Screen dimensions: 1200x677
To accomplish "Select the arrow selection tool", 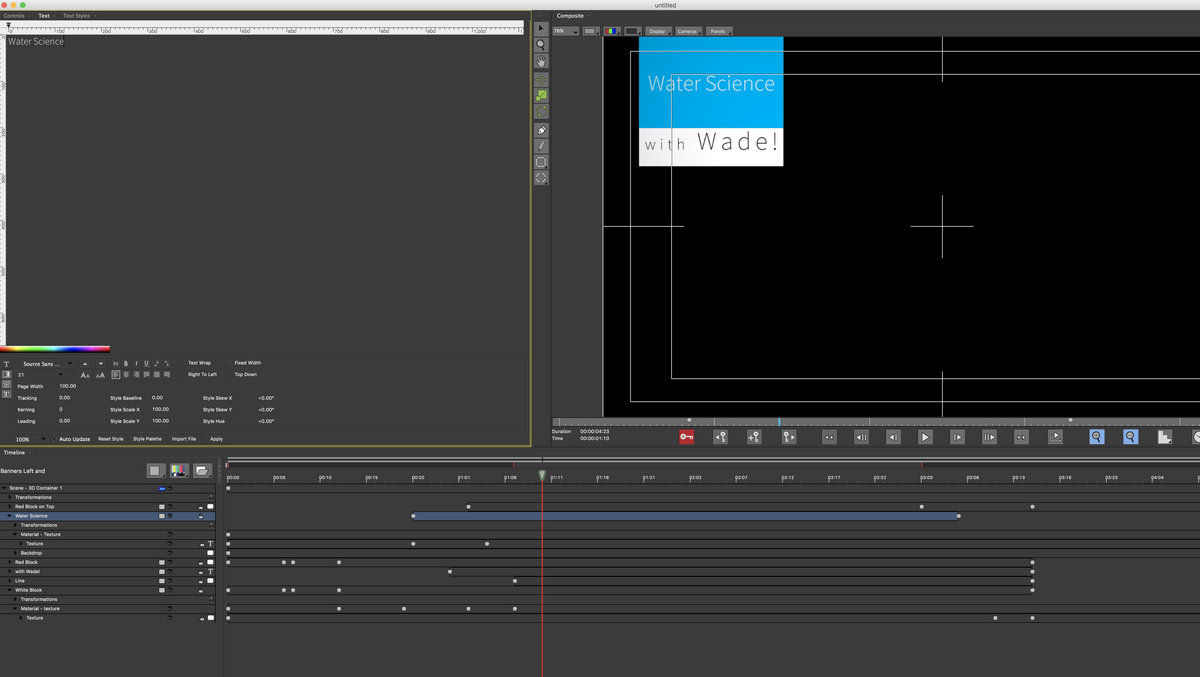I will coord(541,29).
